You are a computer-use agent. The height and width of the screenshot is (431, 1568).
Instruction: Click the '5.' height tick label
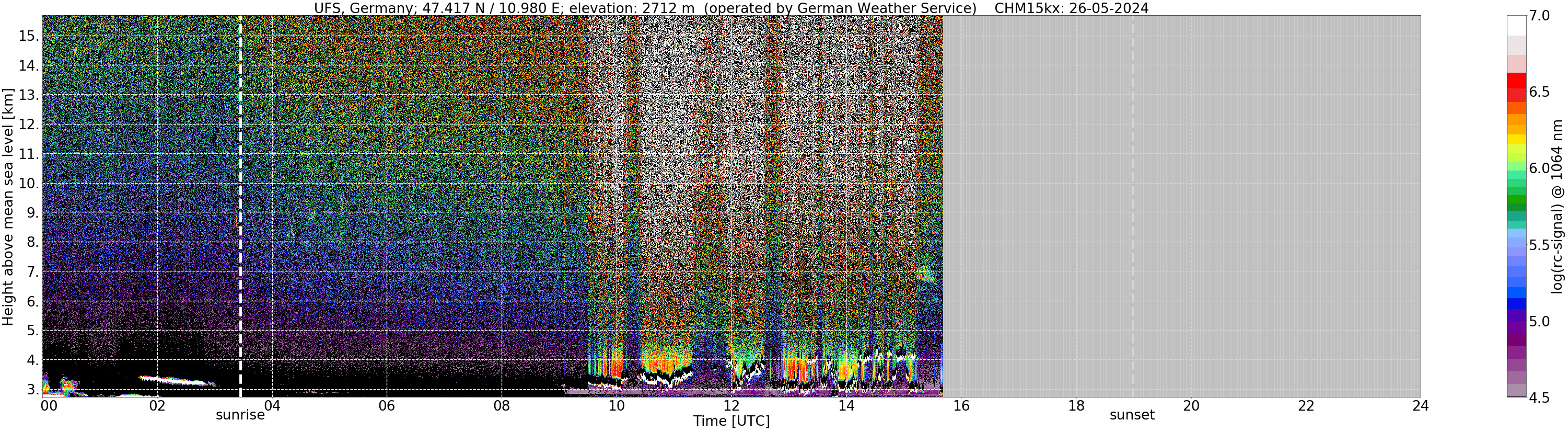pos(32,331)
